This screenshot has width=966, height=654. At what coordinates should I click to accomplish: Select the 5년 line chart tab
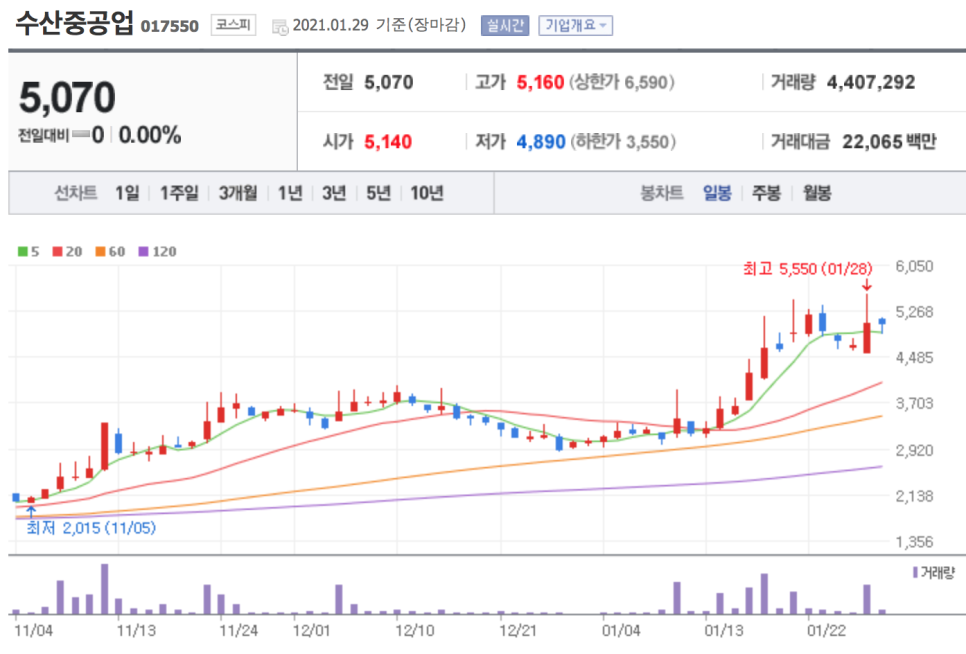[379, 193]
